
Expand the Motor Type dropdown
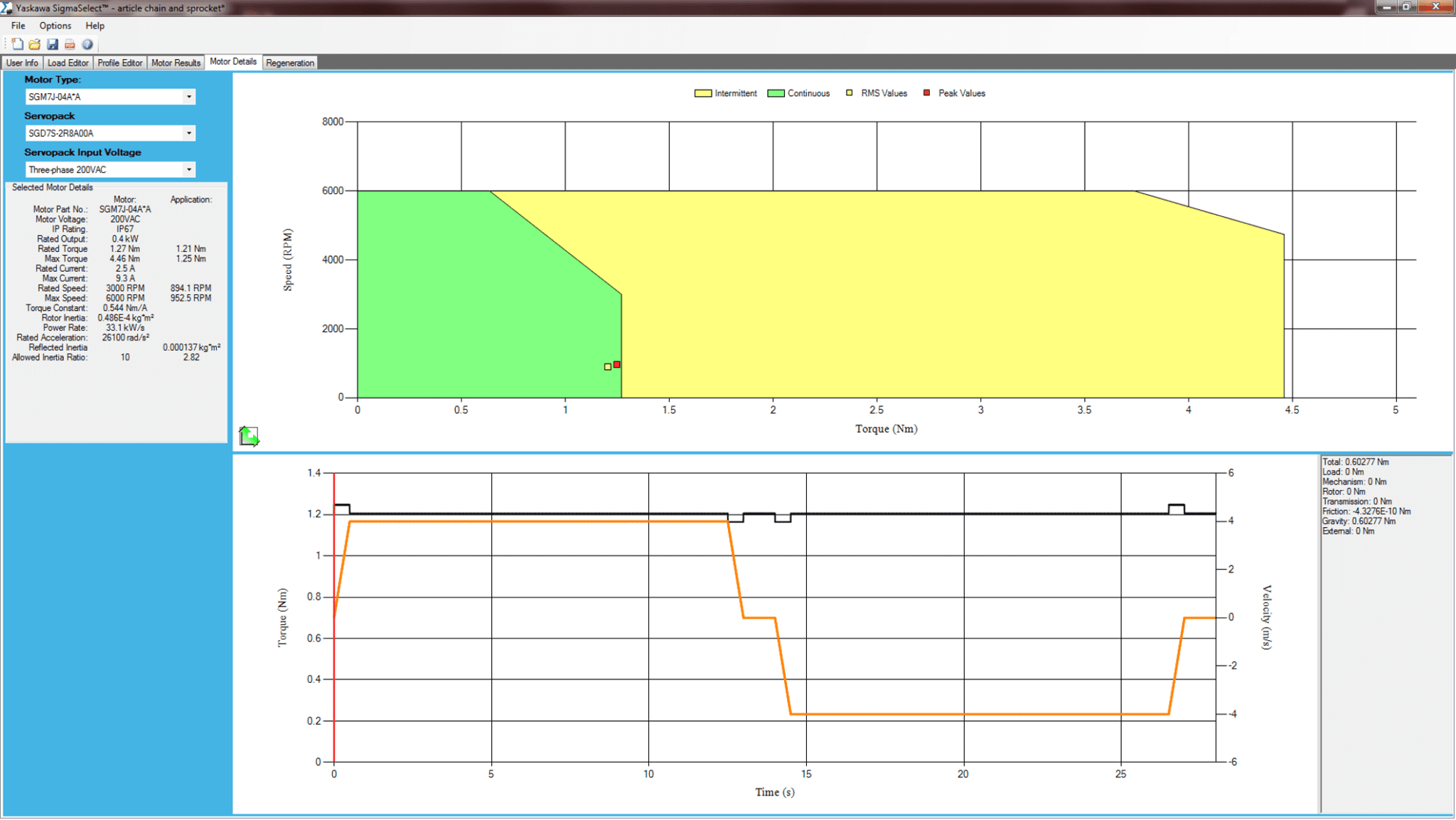coord(188,97)
